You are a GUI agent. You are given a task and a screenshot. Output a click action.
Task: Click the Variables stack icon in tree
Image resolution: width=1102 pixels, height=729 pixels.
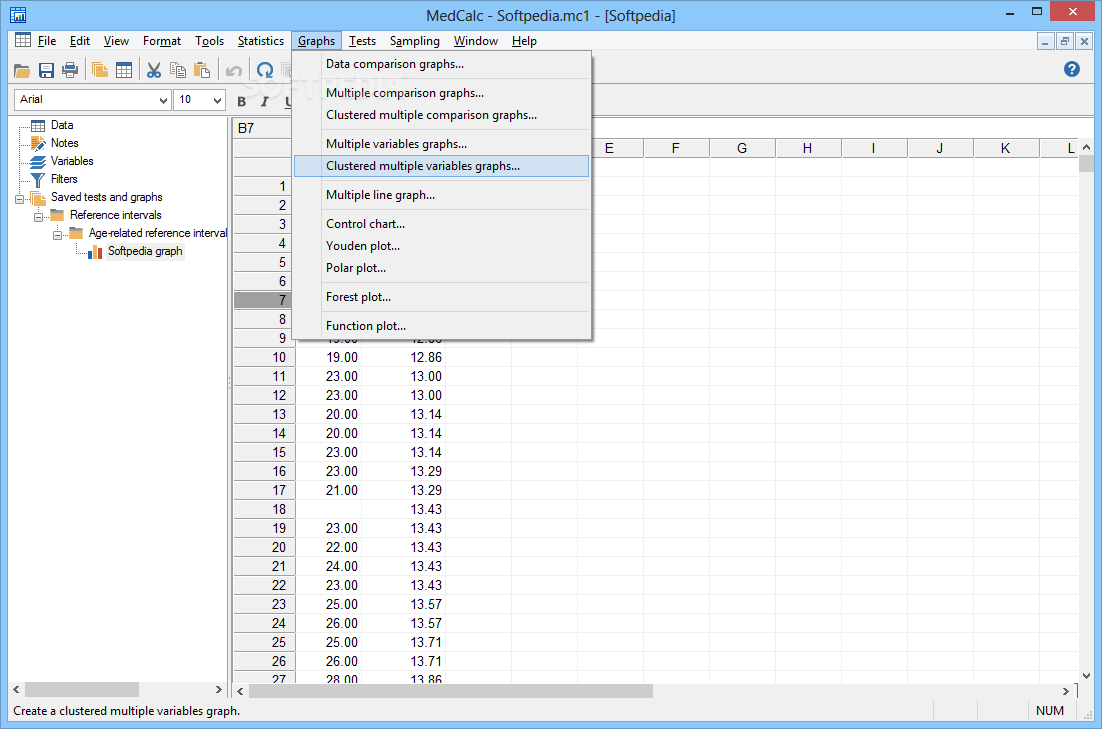point(38,161)
